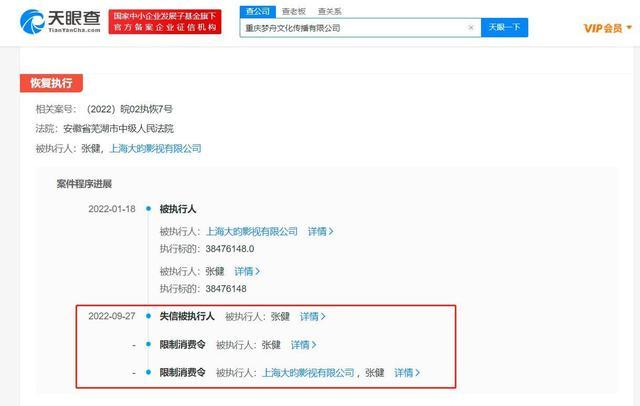The height and width of the screenshot is (406, 640).
Task: Click the case number (2022)皖02执恢7号
Action: click(130, 109)
